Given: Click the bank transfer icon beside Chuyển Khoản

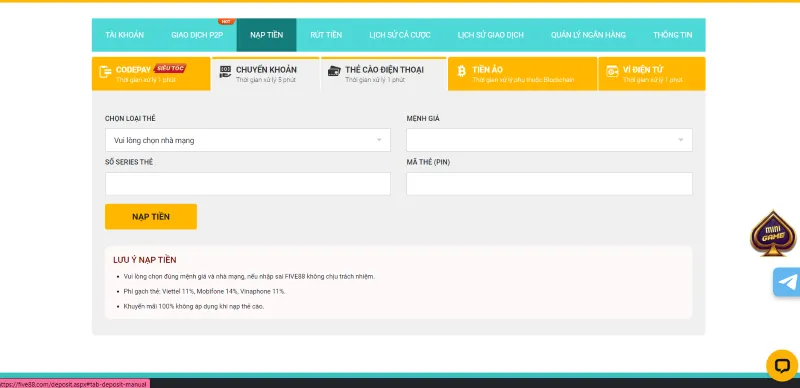Looking at the screenshot, I should point(225,71).
